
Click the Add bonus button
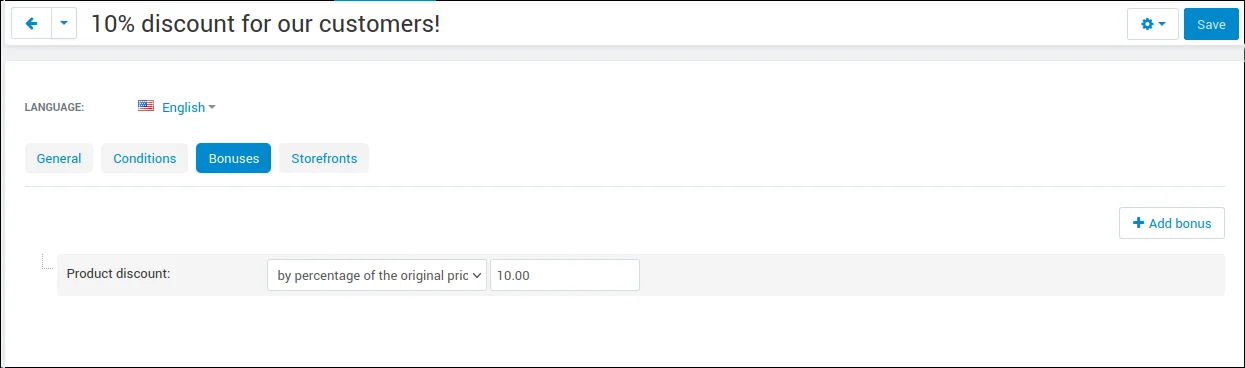1171,223
